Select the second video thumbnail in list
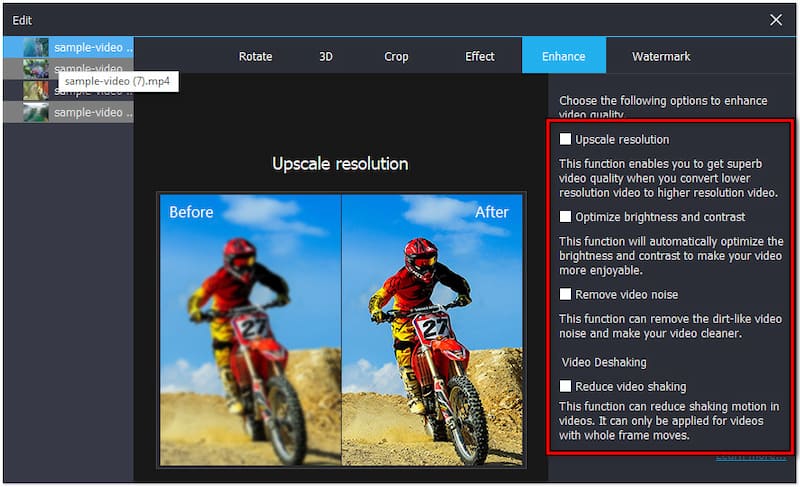The height and width of the screenshot is (487, 800). tap(36, 68)
